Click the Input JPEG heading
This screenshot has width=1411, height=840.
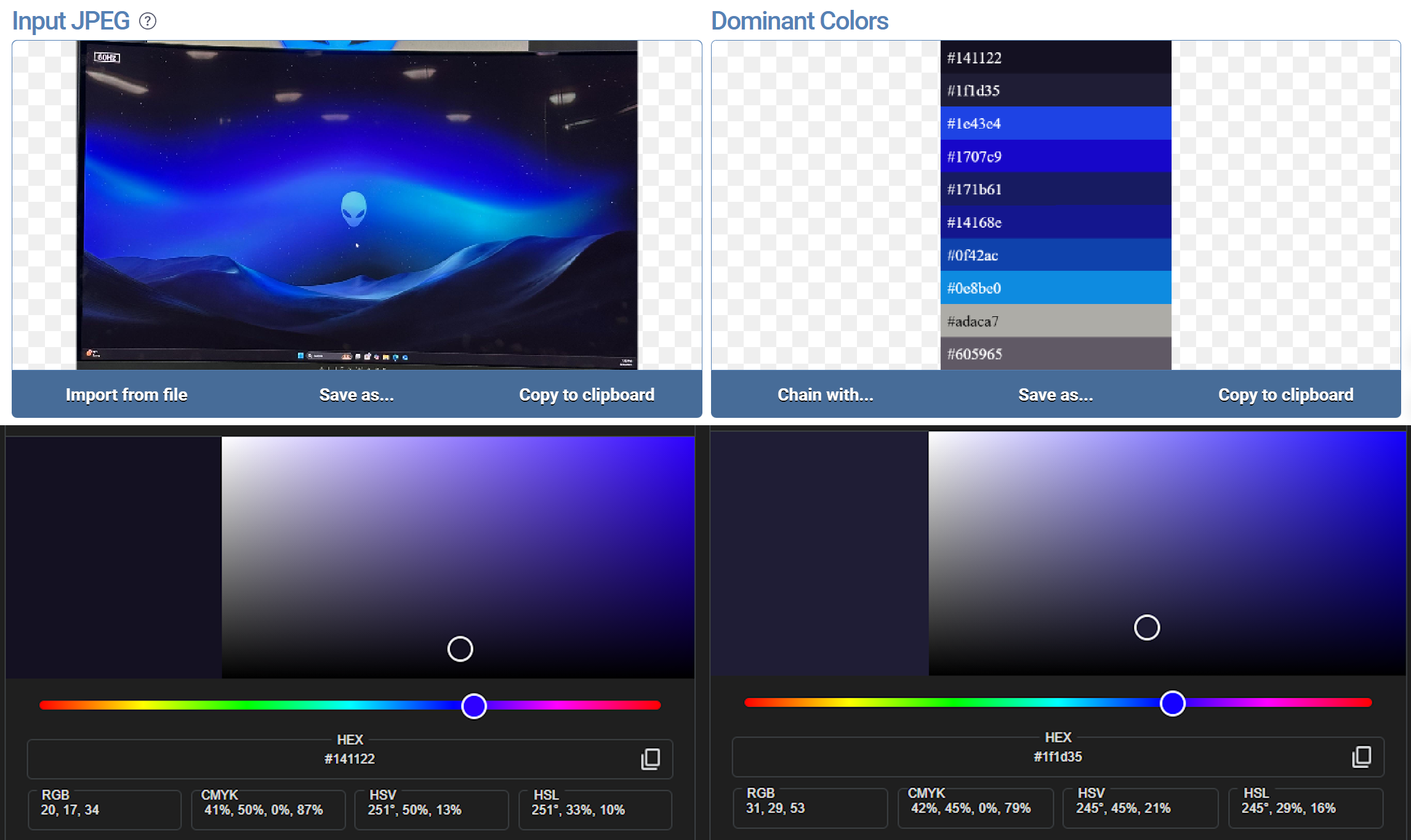tap(71, 21)
